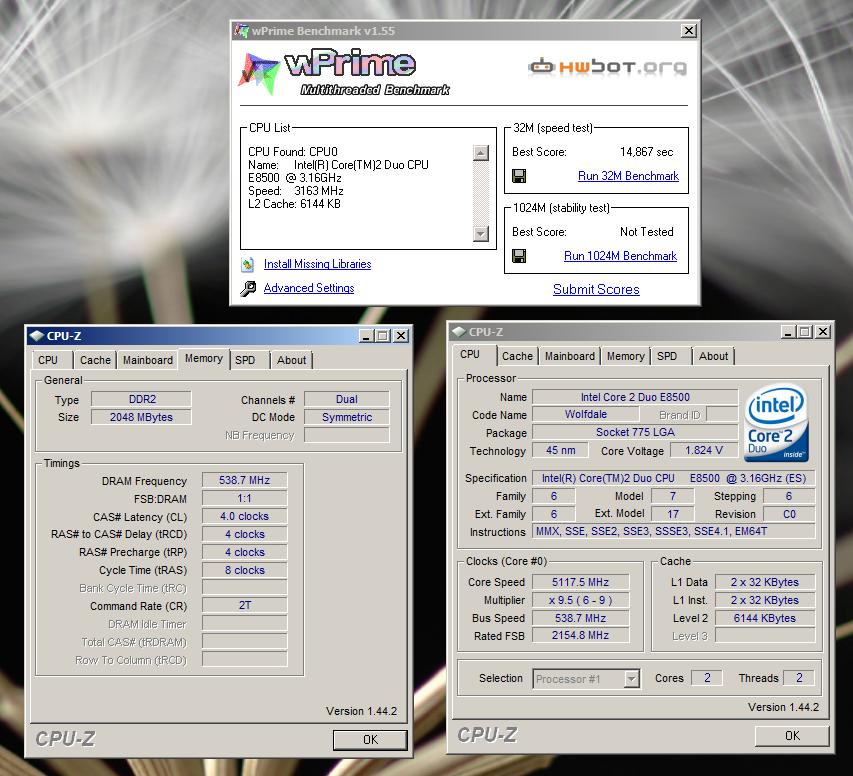Switch to Mainboard tab in memory window

(x=147, y=360)
